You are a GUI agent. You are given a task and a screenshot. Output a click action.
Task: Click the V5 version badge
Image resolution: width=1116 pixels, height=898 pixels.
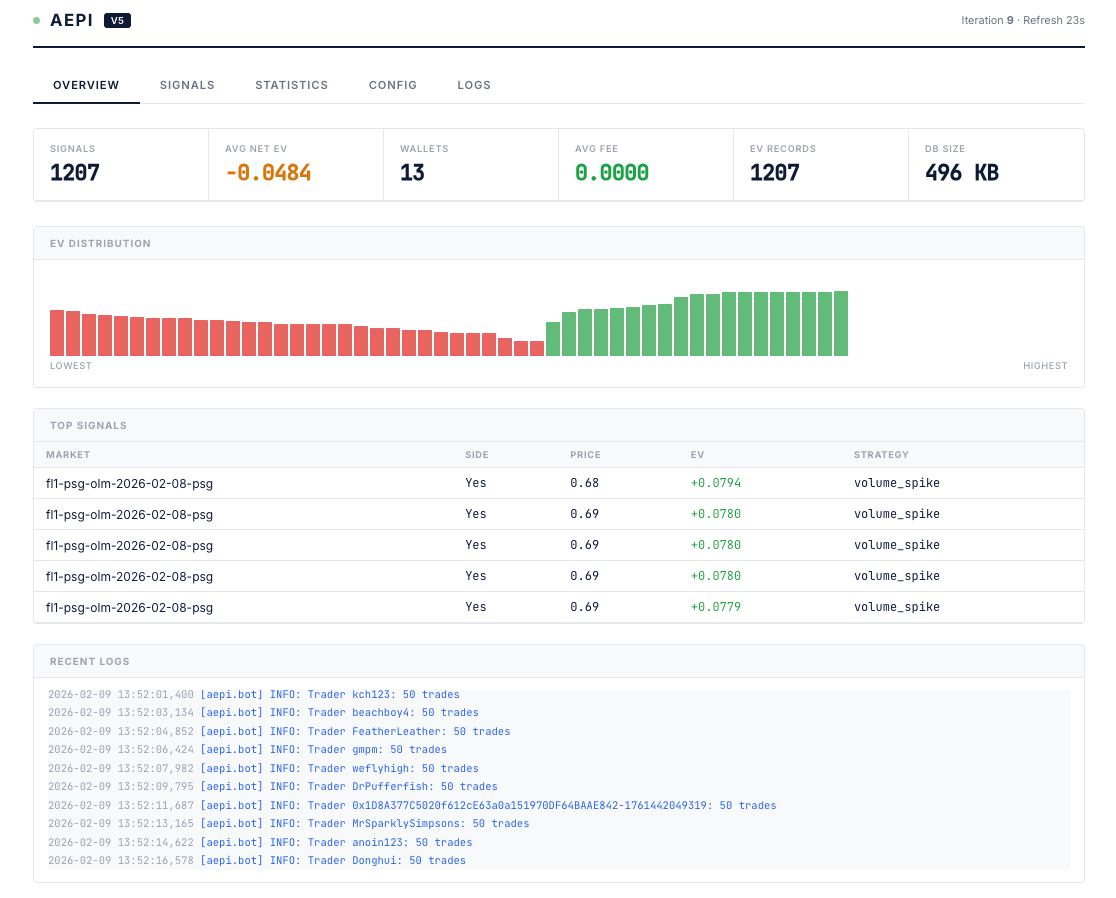click(x=117, y=21)
